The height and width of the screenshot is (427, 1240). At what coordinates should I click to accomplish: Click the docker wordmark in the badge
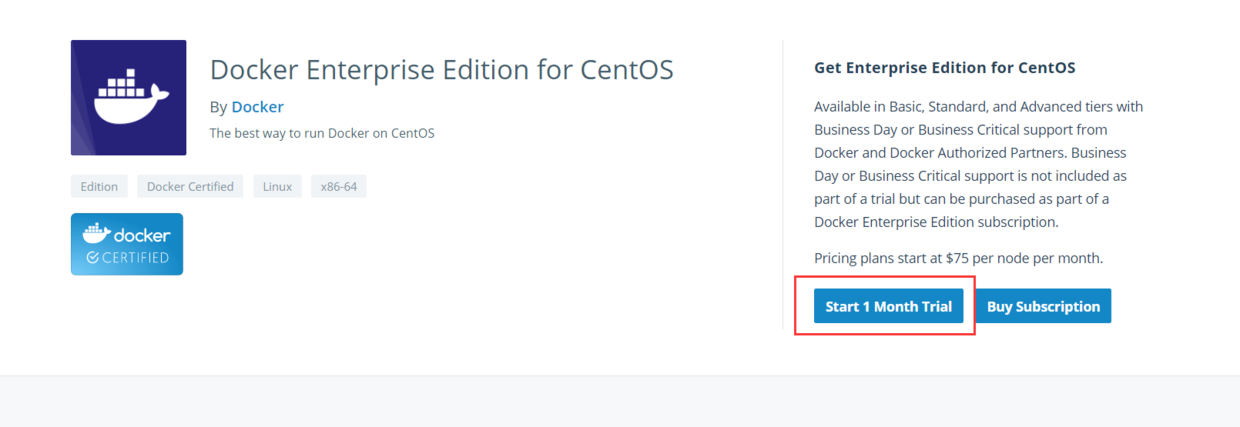[142, 235]
